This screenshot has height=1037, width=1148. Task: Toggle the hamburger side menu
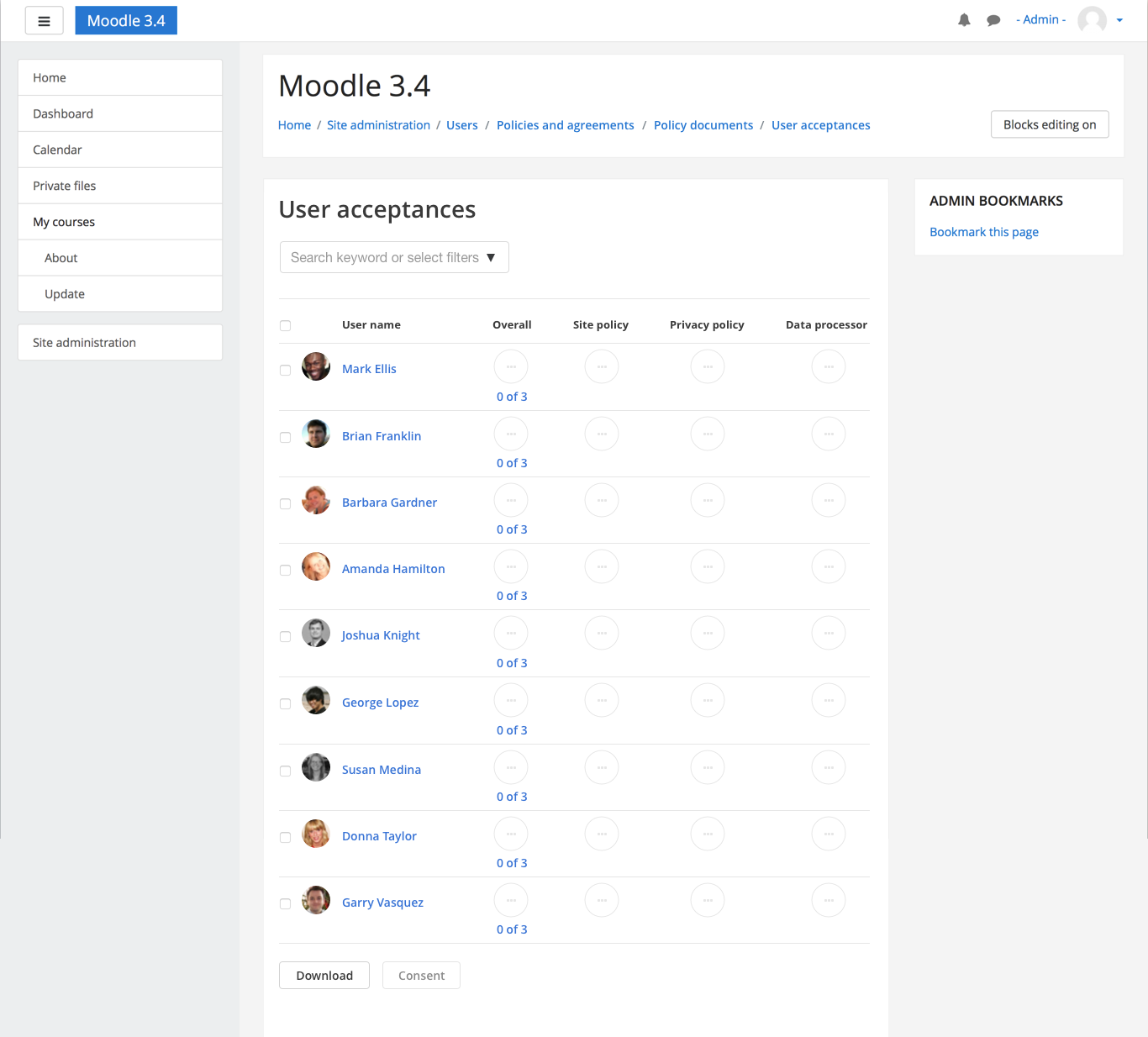point(44,21)
